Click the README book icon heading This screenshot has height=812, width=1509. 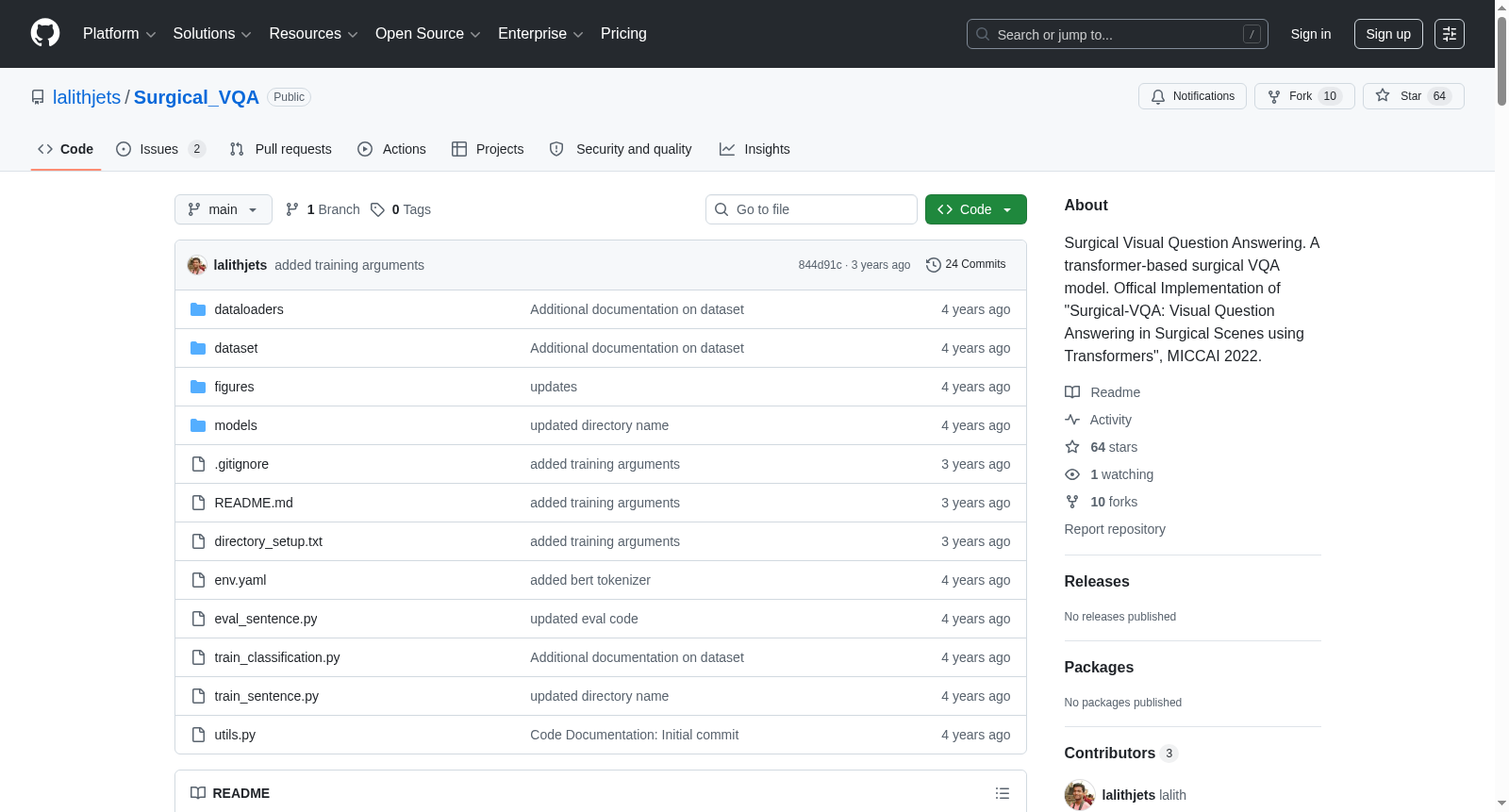198,793
